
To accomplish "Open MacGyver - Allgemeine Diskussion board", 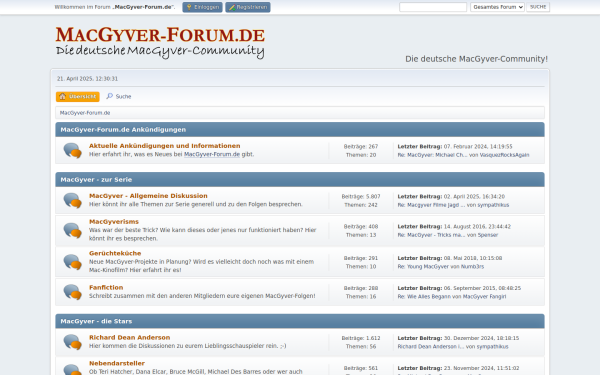I will (148, 196).
